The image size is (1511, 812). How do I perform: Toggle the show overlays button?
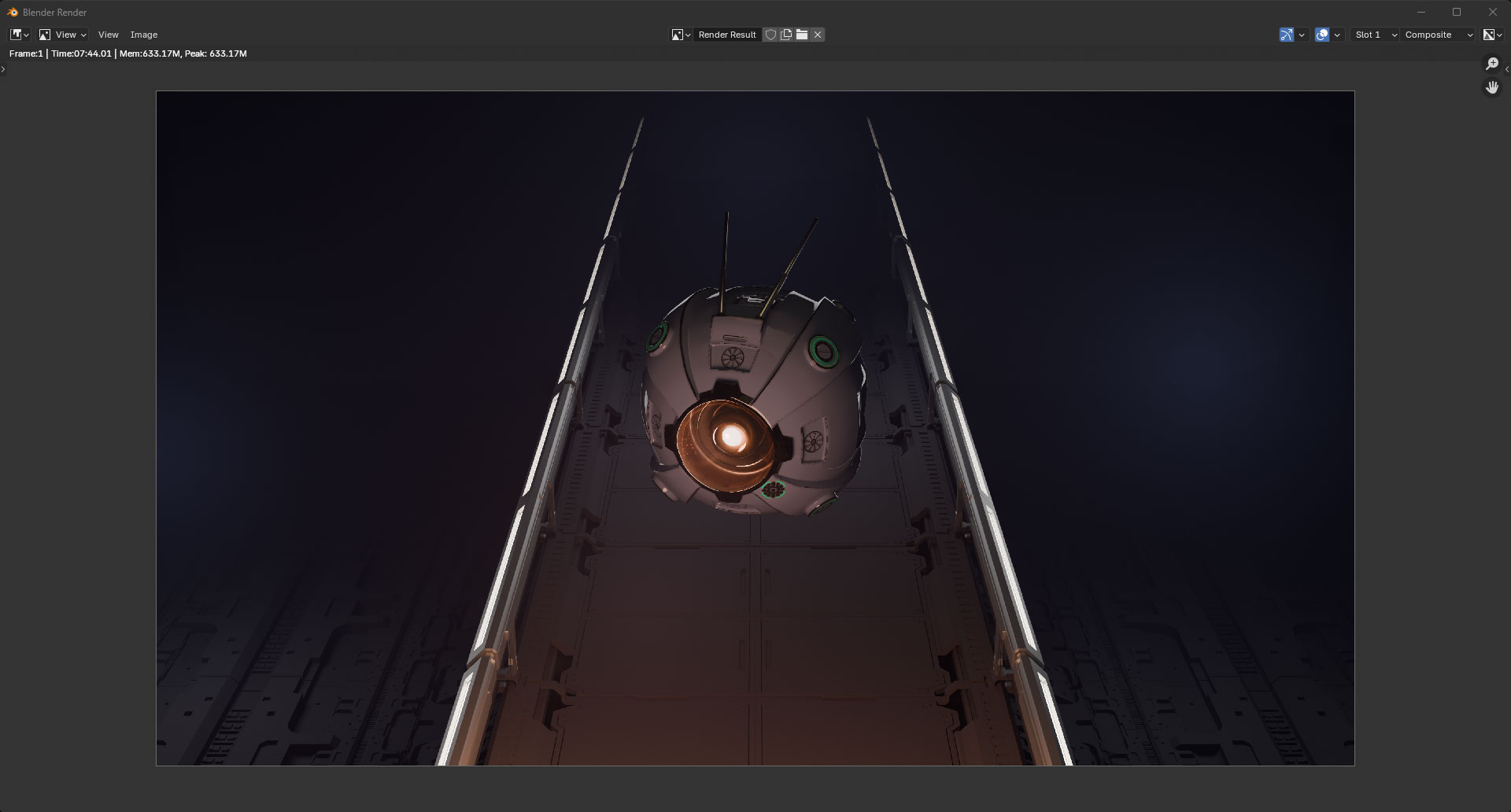pos(1322,35)
